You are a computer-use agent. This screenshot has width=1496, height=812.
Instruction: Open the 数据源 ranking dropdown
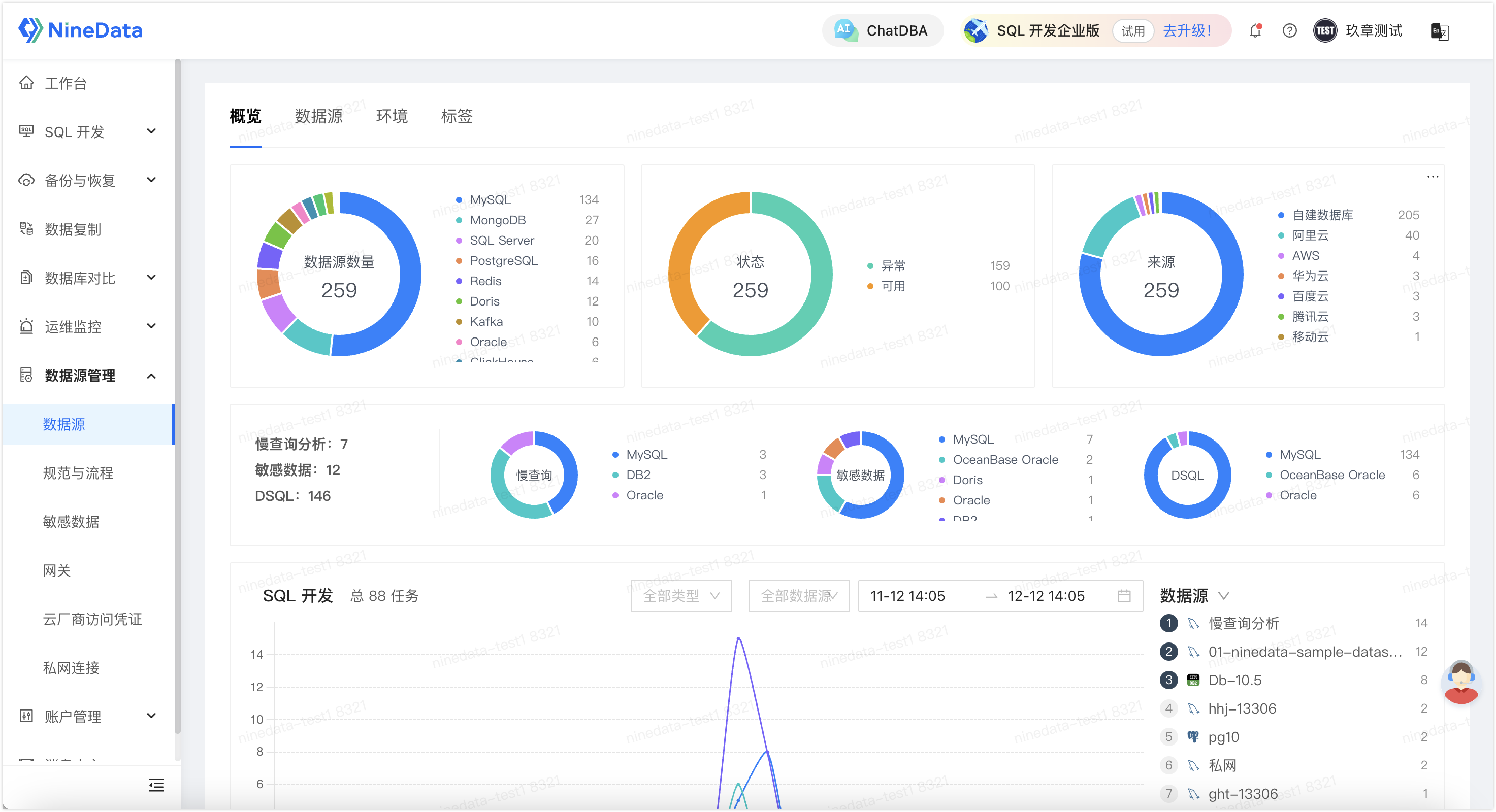pos(1194,595)
